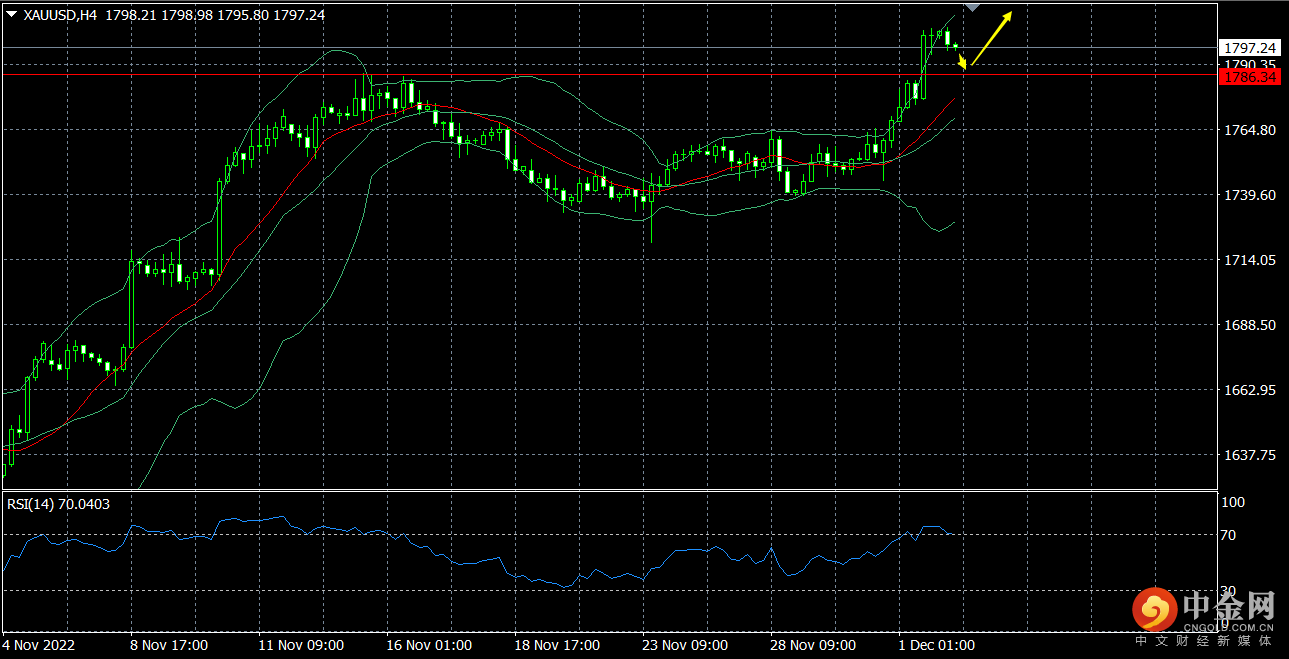
Task: Select the short yellow downward arrow
Action: coord(961,61)
